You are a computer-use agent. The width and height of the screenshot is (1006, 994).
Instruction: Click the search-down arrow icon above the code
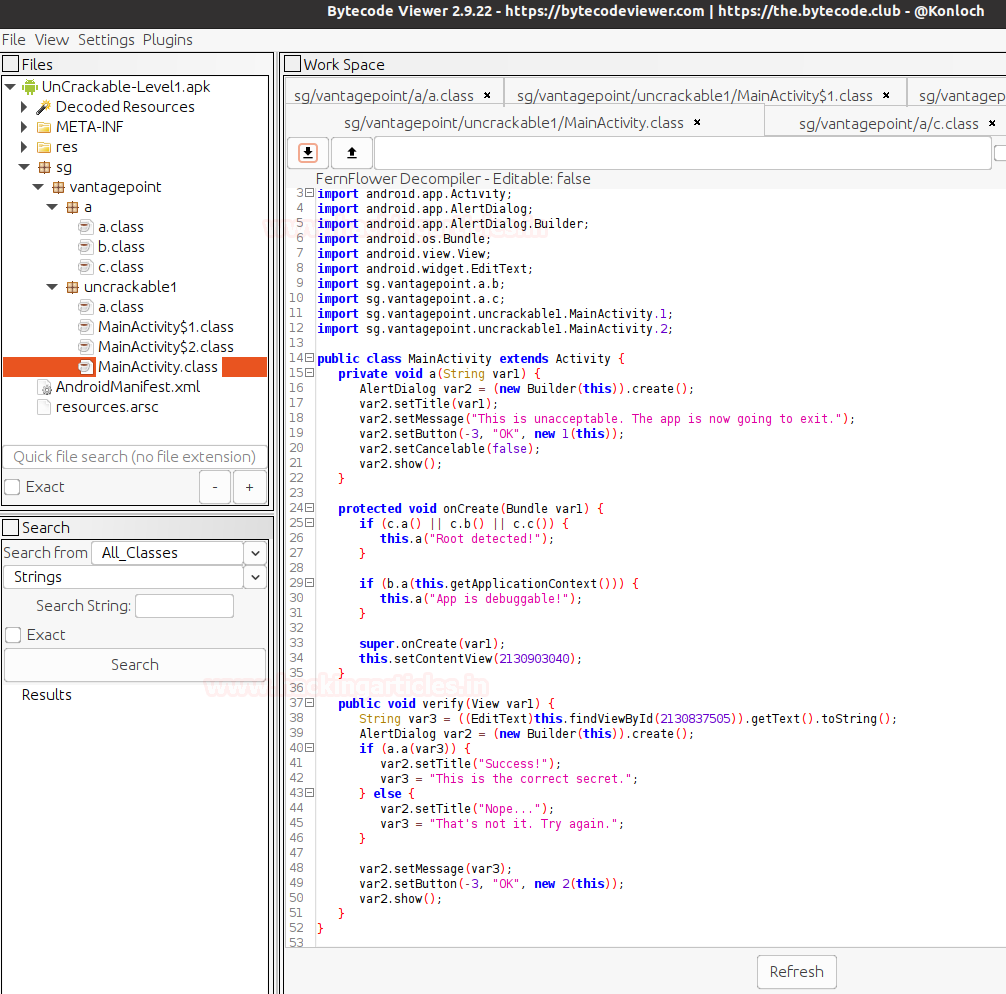point(308,153)
